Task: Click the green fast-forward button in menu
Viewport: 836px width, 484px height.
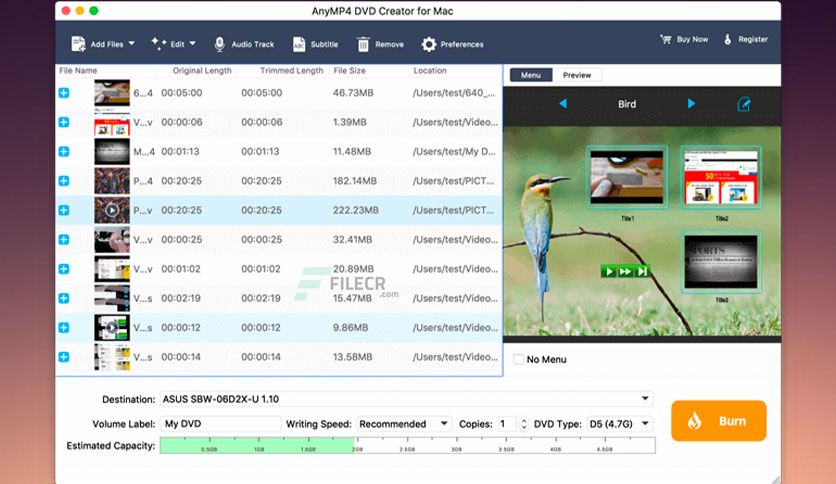Action: click(x=625, y=271)
